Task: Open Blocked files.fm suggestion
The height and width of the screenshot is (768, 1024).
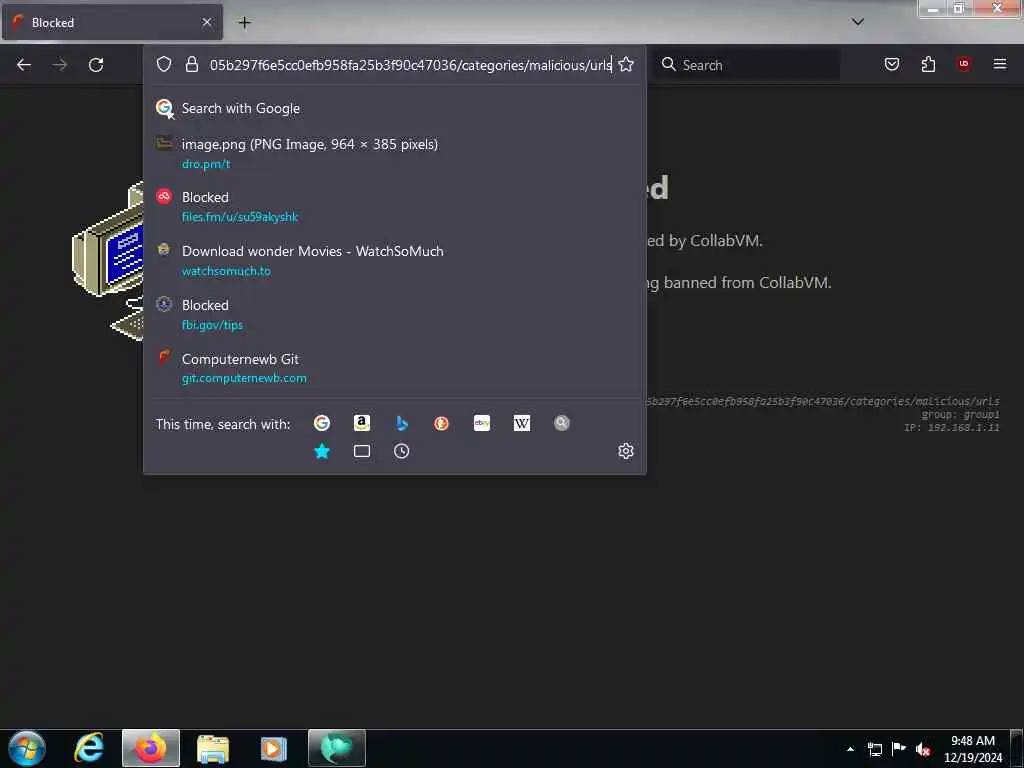Action: 394,206
